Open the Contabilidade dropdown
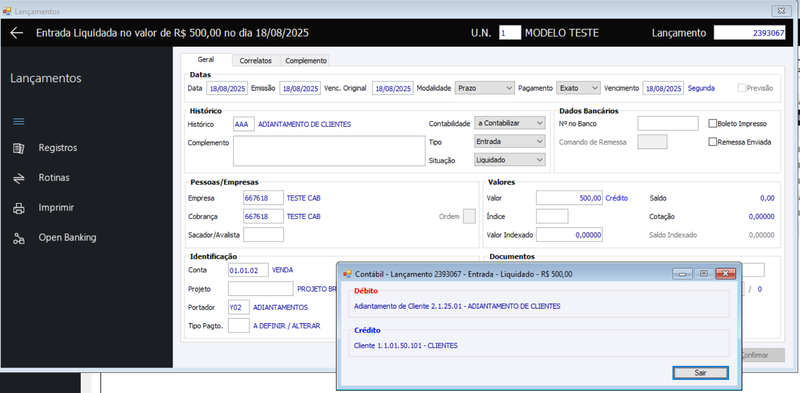This screenshot has width=800, height=393. [x=510, y=123]
